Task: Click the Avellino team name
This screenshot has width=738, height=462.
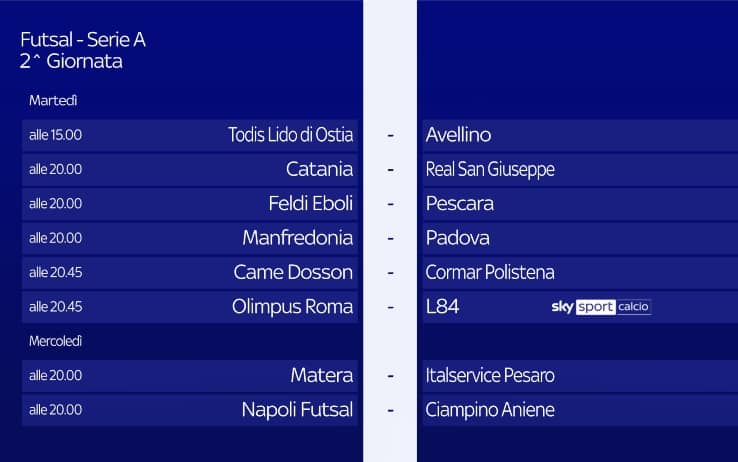Action: pos(458,135)
